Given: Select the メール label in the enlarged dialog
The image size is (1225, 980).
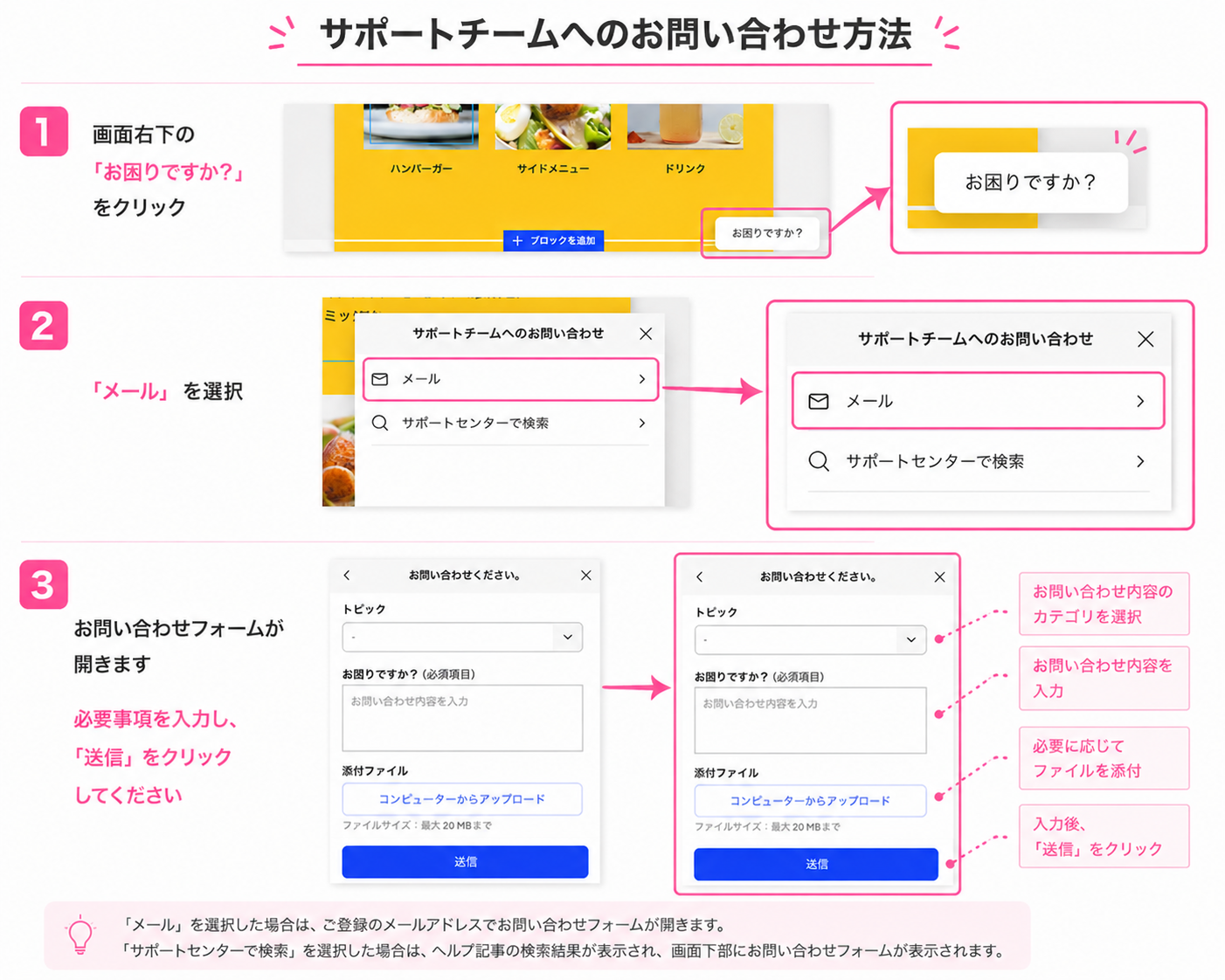Looking at the screenshot, I should [x=869, y=401].
